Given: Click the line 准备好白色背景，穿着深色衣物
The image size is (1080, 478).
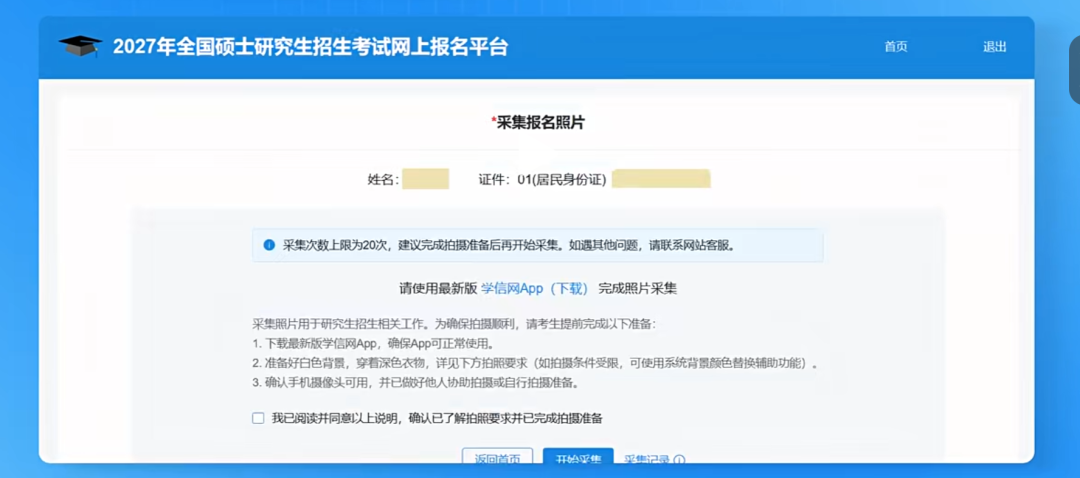Looking at the screenshot, I should click(535, 362).
